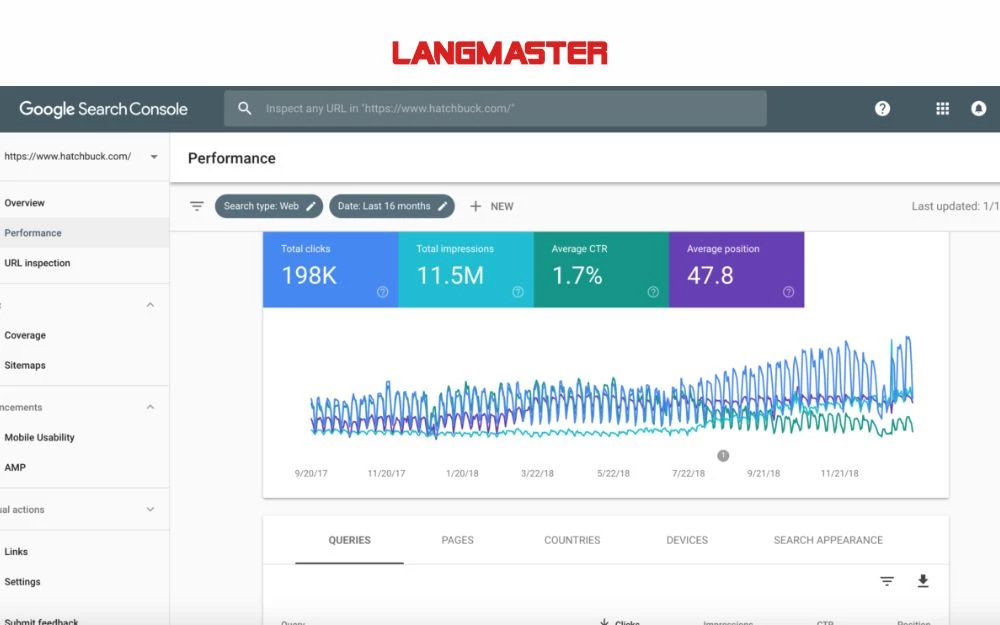Image resolution: width=1000 pixels, height=625 pixels.
Task: Open the Google apps grid
Action: [x=941, y=108]
